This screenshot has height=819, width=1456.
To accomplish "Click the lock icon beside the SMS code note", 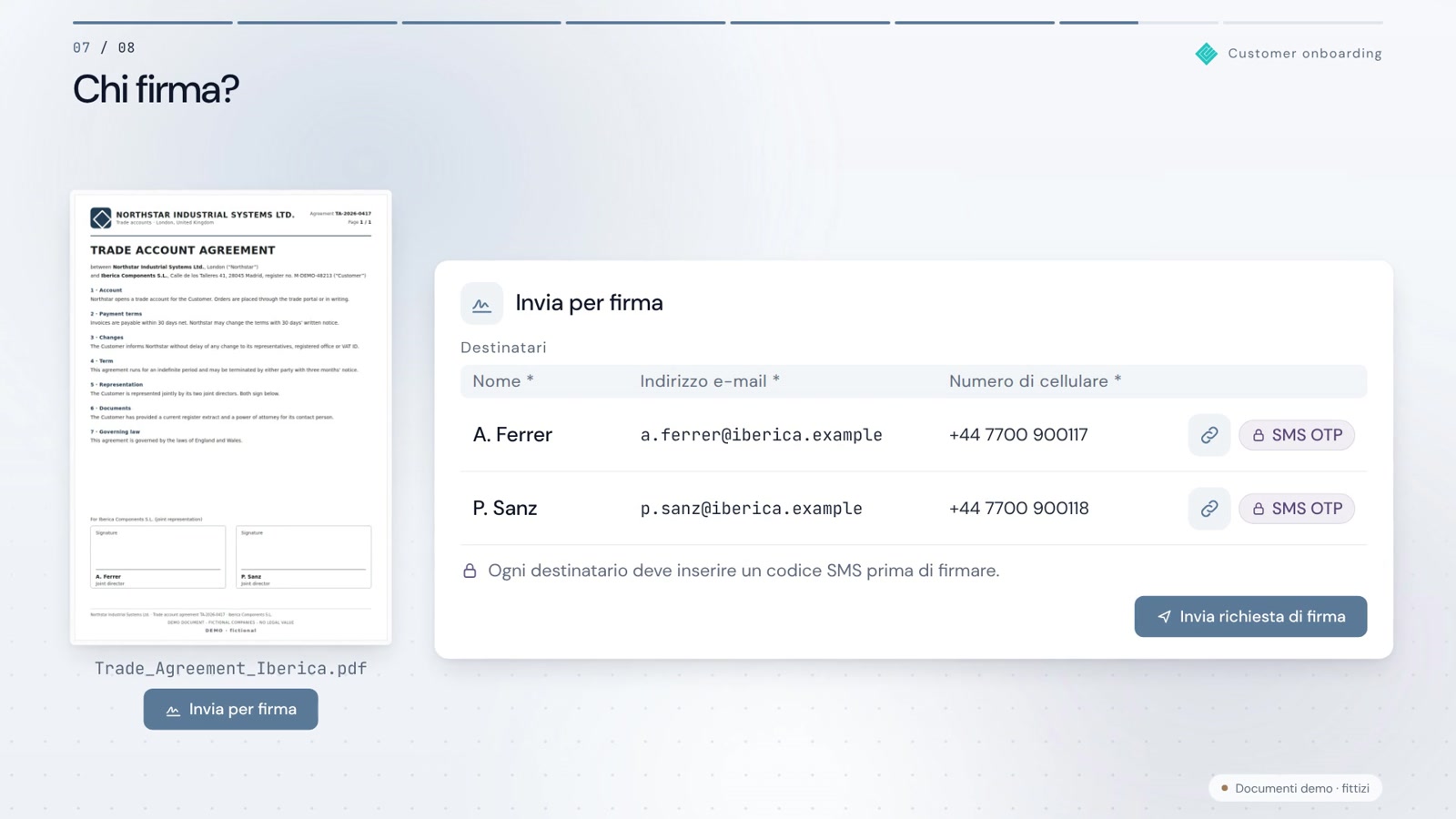I will 470,571.
